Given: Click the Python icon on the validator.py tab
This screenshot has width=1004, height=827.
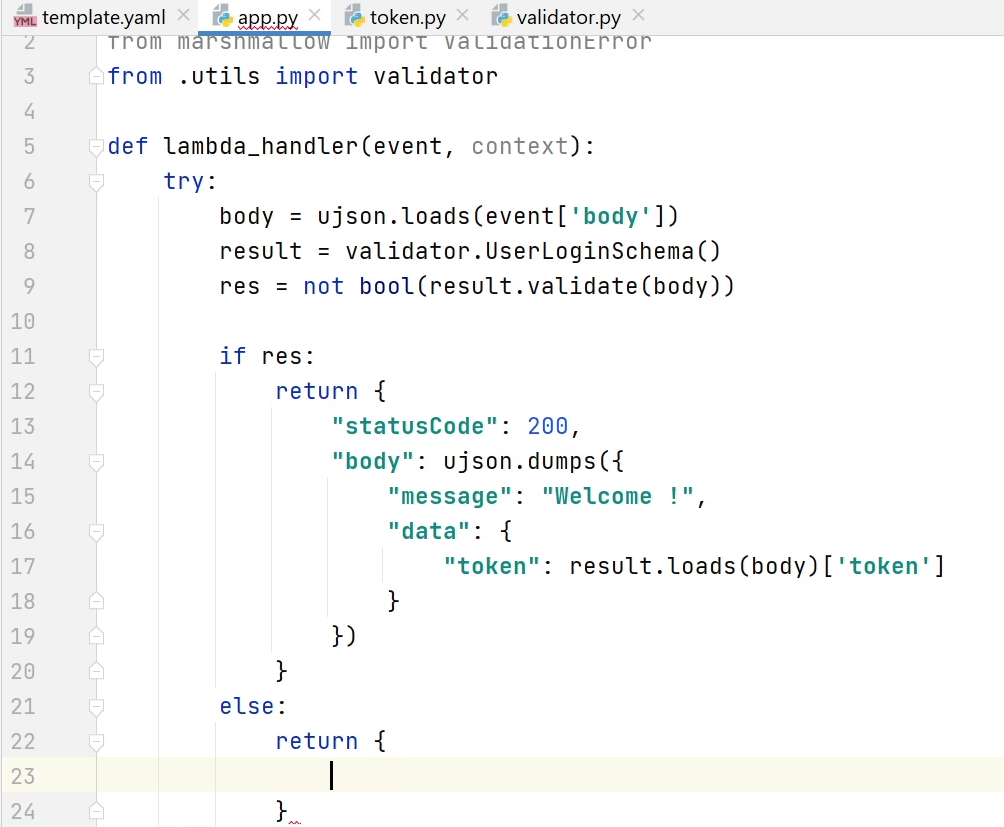Looking at the screenshot, I should [501, 17].
